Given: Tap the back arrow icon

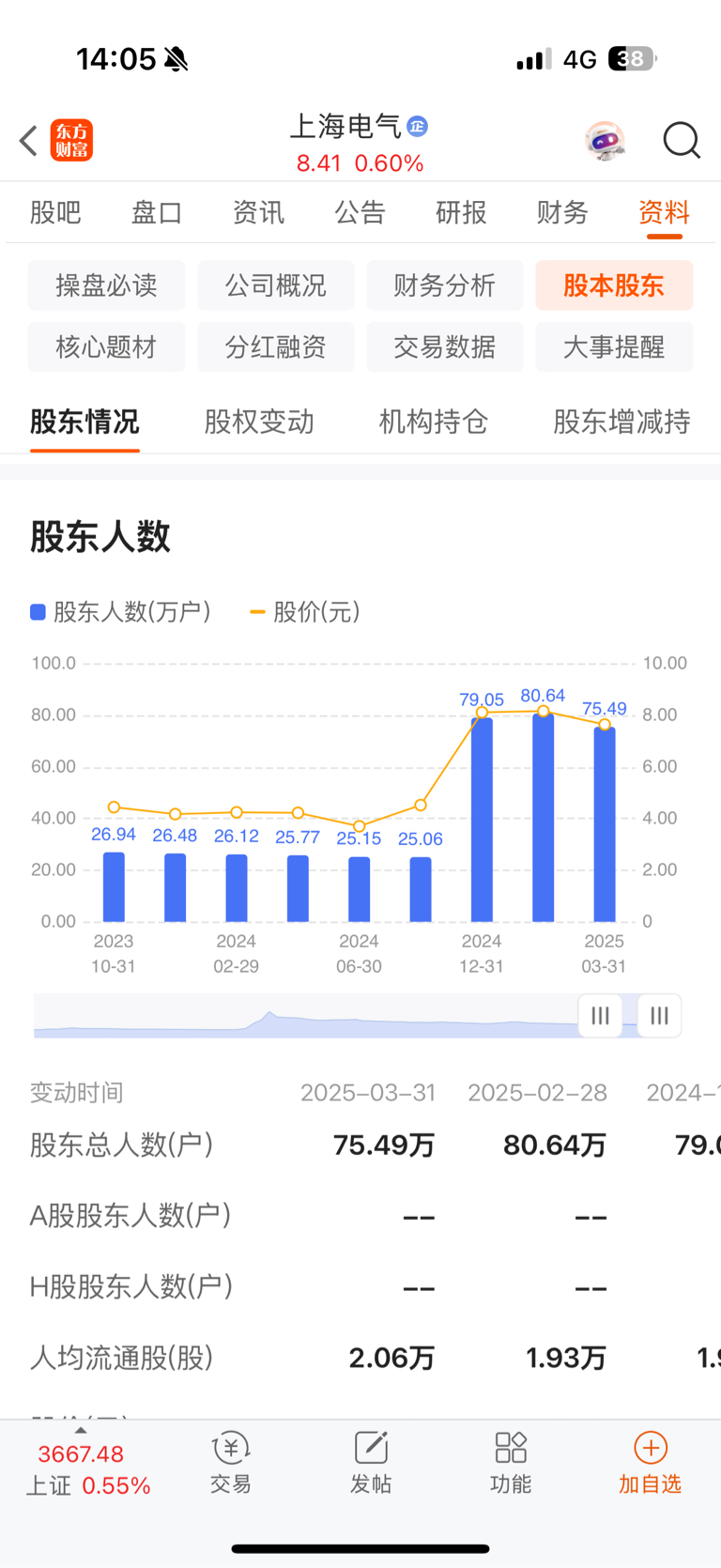Looking at the screenshot, I should [x=28, y=141].
